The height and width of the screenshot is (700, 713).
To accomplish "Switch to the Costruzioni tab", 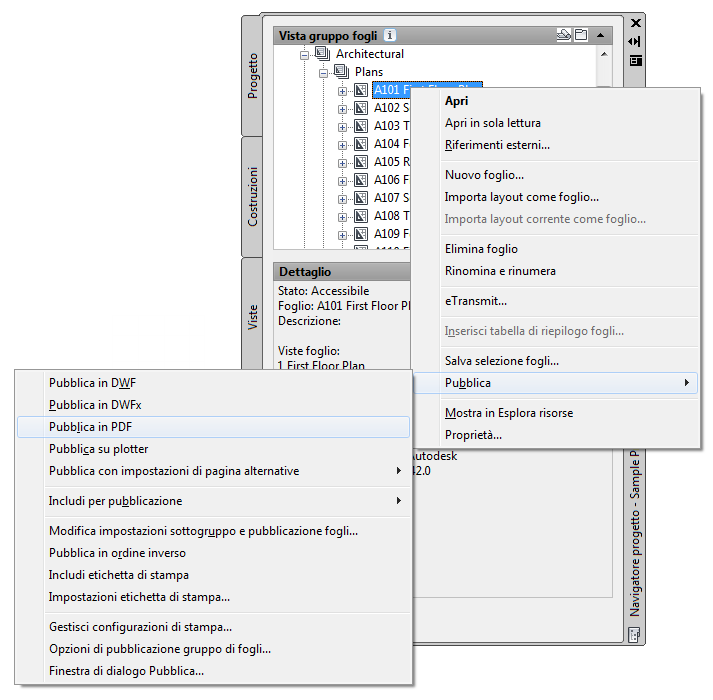I will (252, 196).
